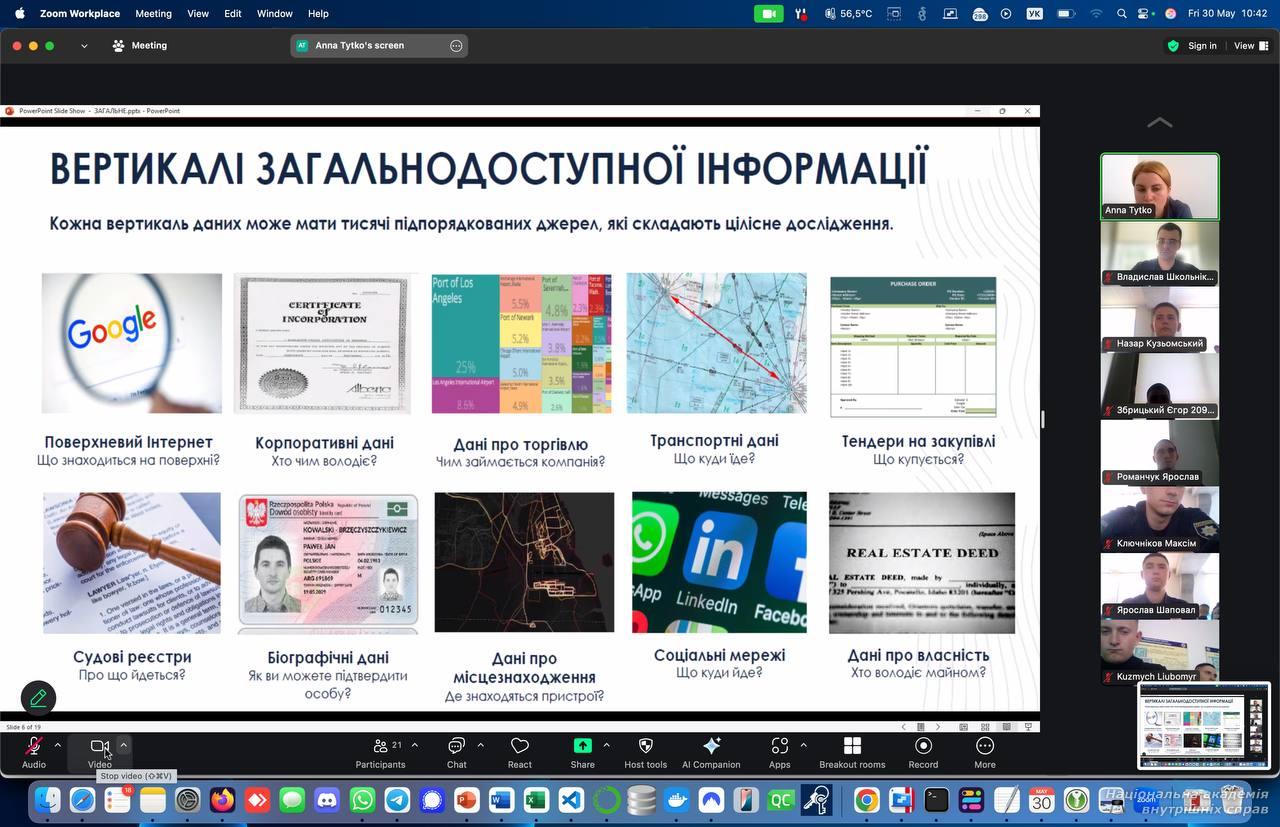Go to next slide arrow in PowerPoint status bar
The height and width of the screenshot is (827, 1280).
pos(937,727)
